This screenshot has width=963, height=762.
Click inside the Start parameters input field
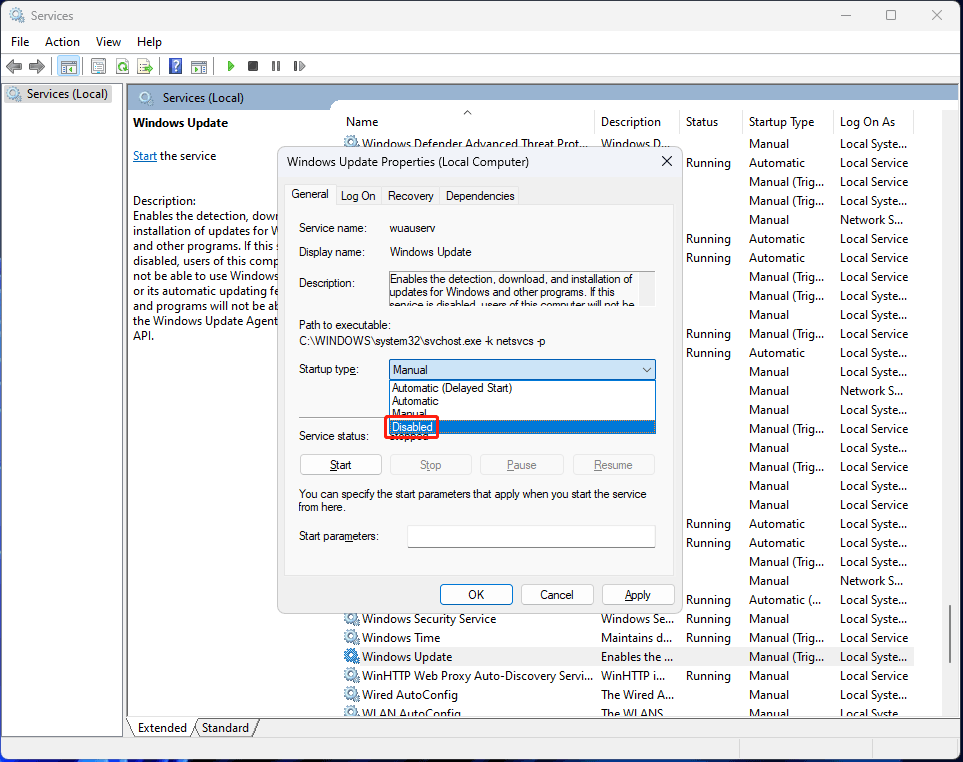tap(530, 536)
